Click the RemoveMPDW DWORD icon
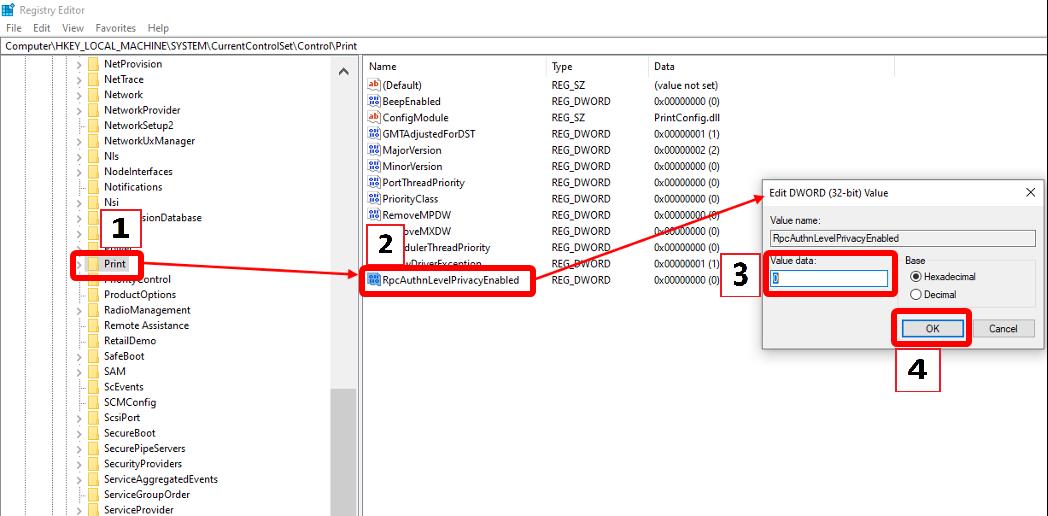The height and width of the screenshot is (516, 1048). point(374,215)
